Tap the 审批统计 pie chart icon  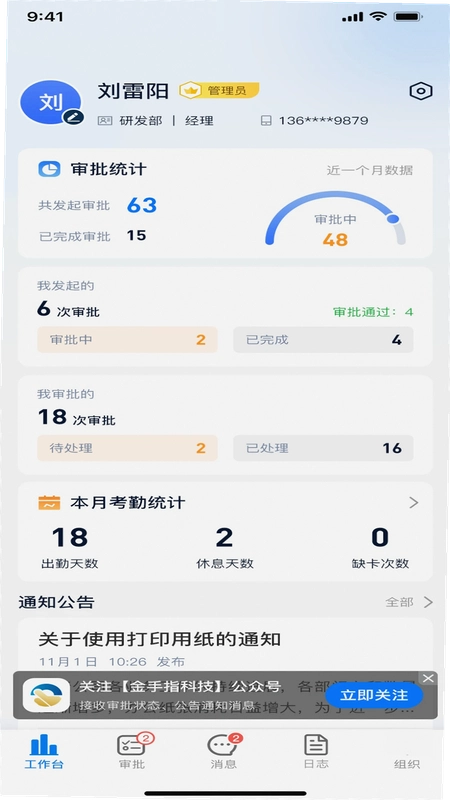49,169
